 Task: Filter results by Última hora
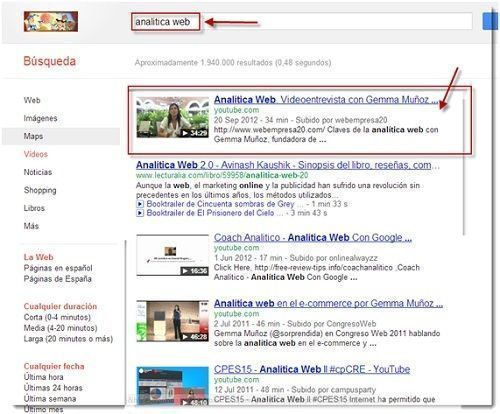[43, 377]
